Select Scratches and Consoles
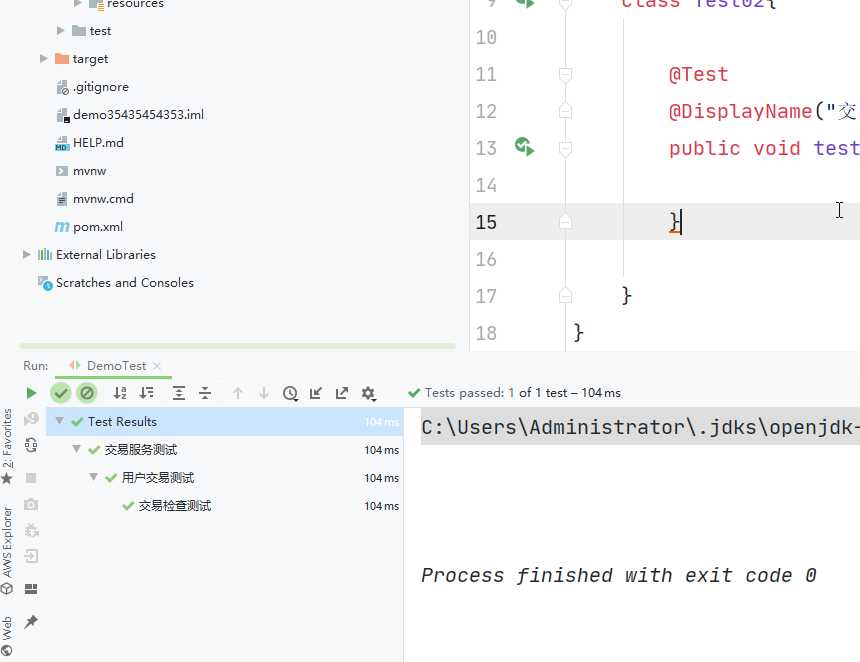Image resolution: width=860 pixels, height=662 pixels. (125, 282)
